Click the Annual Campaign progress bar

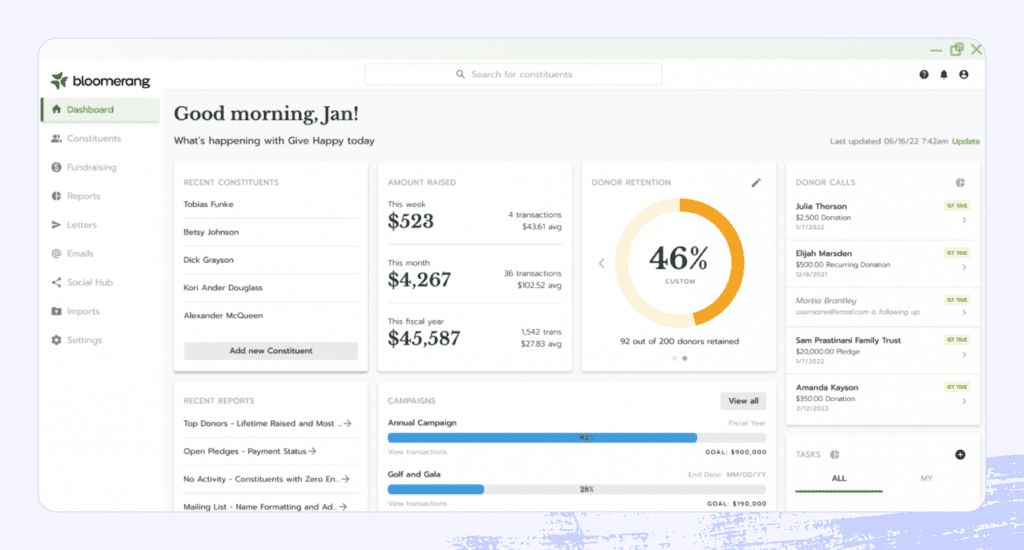[576, 438]
